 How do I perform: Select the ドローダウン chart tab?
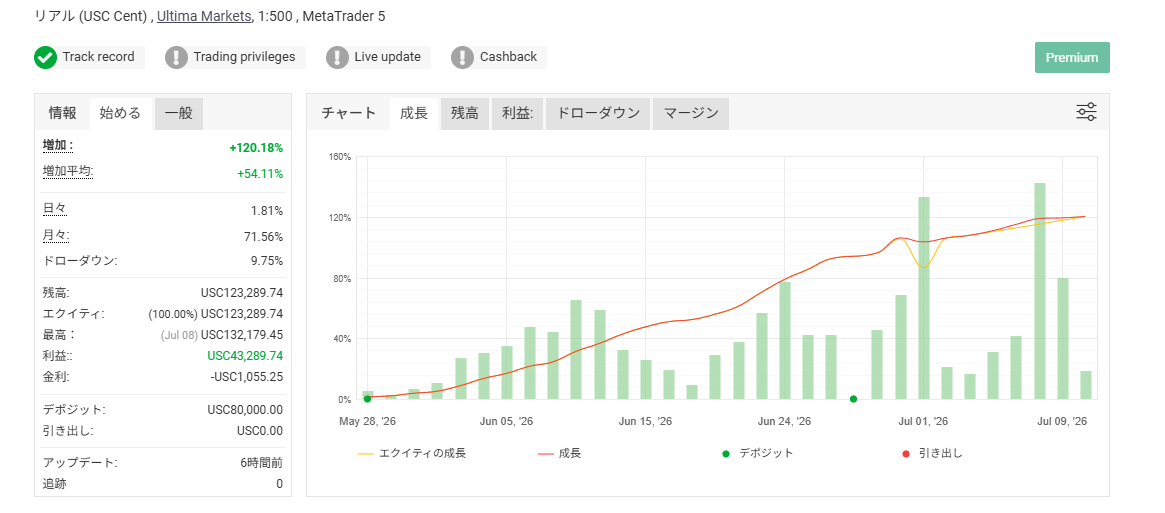598,113
